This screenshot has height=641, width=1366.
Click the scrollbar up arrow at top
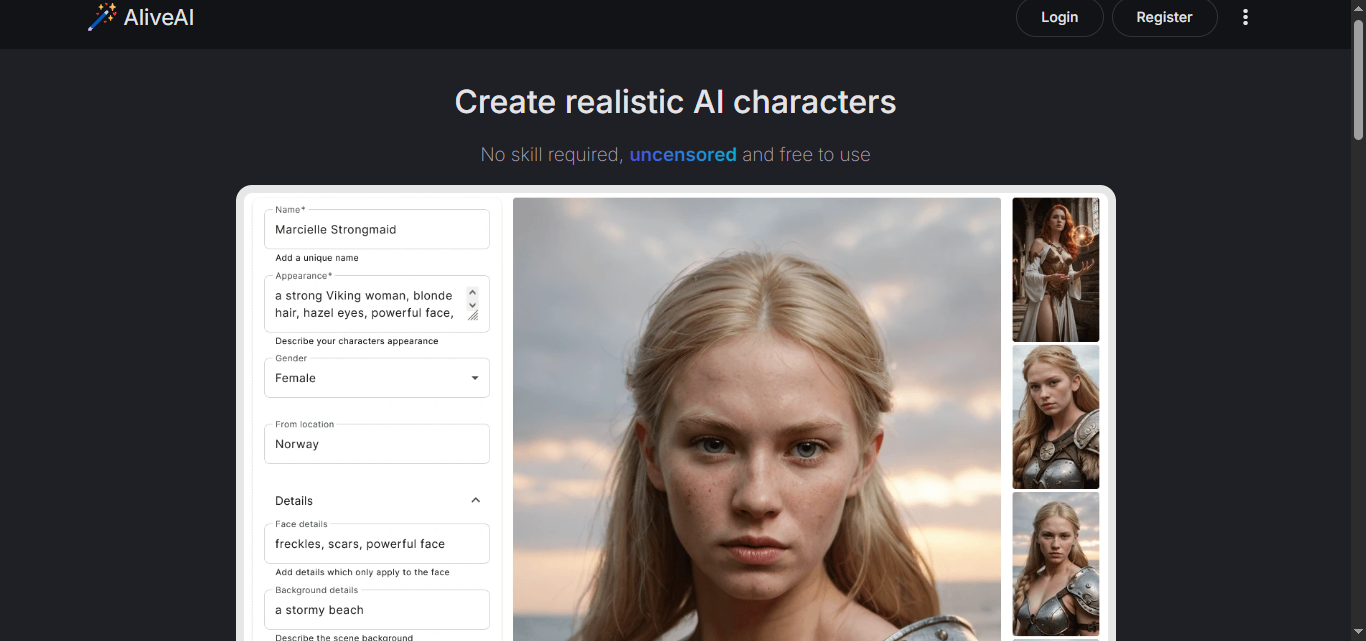tap(1358, 8)
